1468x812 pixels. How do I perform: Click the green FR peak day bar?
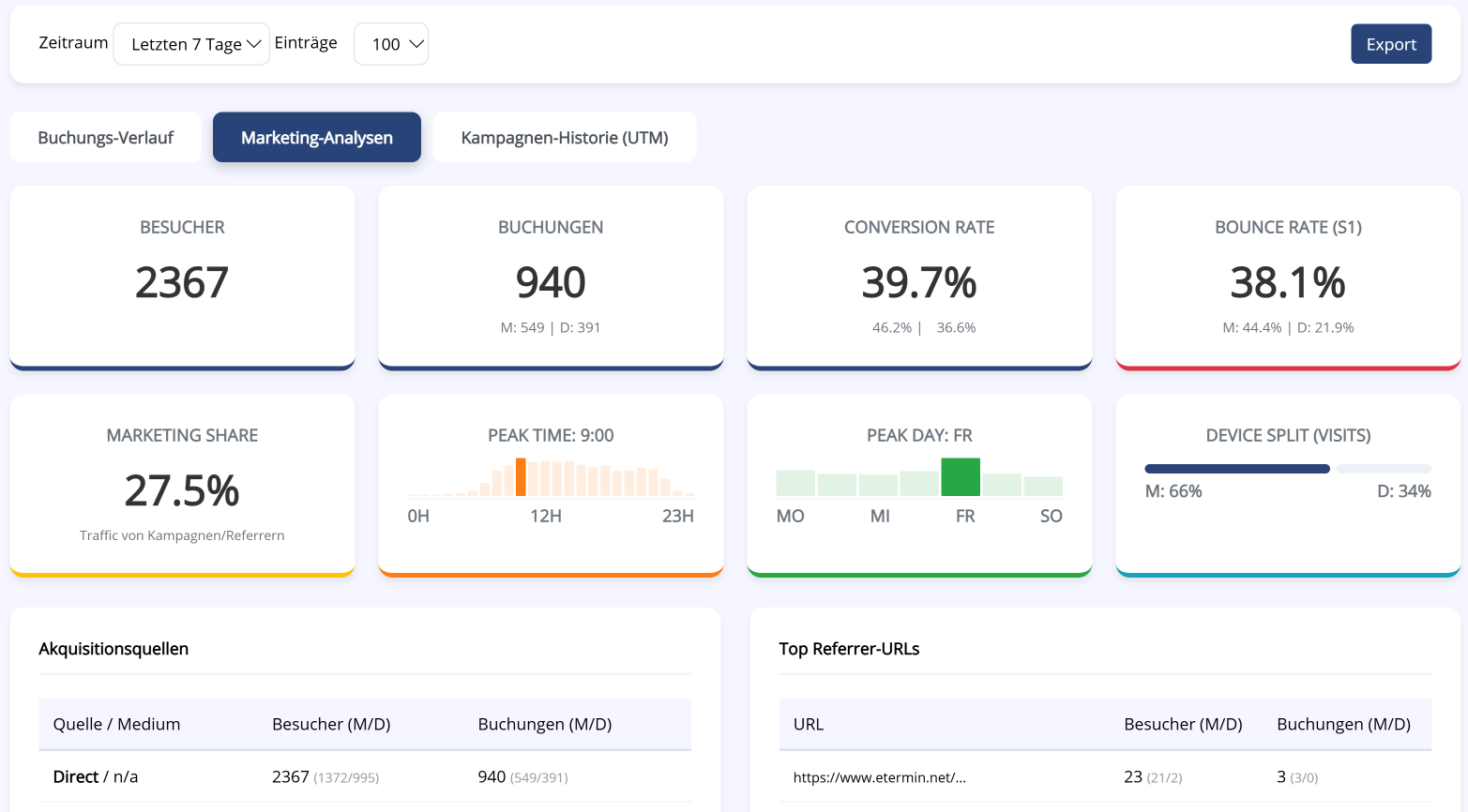tap(961, 476)
